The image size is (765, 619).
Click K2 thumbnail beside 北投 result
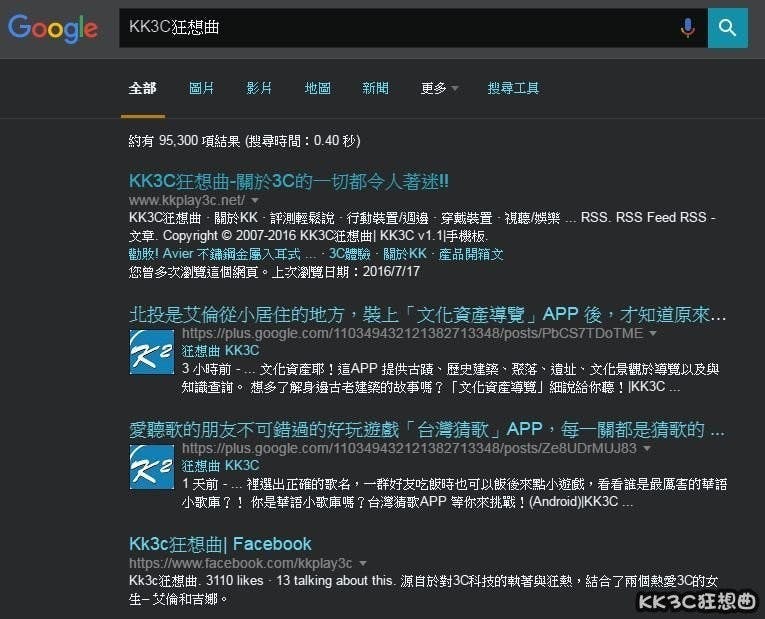152,352
